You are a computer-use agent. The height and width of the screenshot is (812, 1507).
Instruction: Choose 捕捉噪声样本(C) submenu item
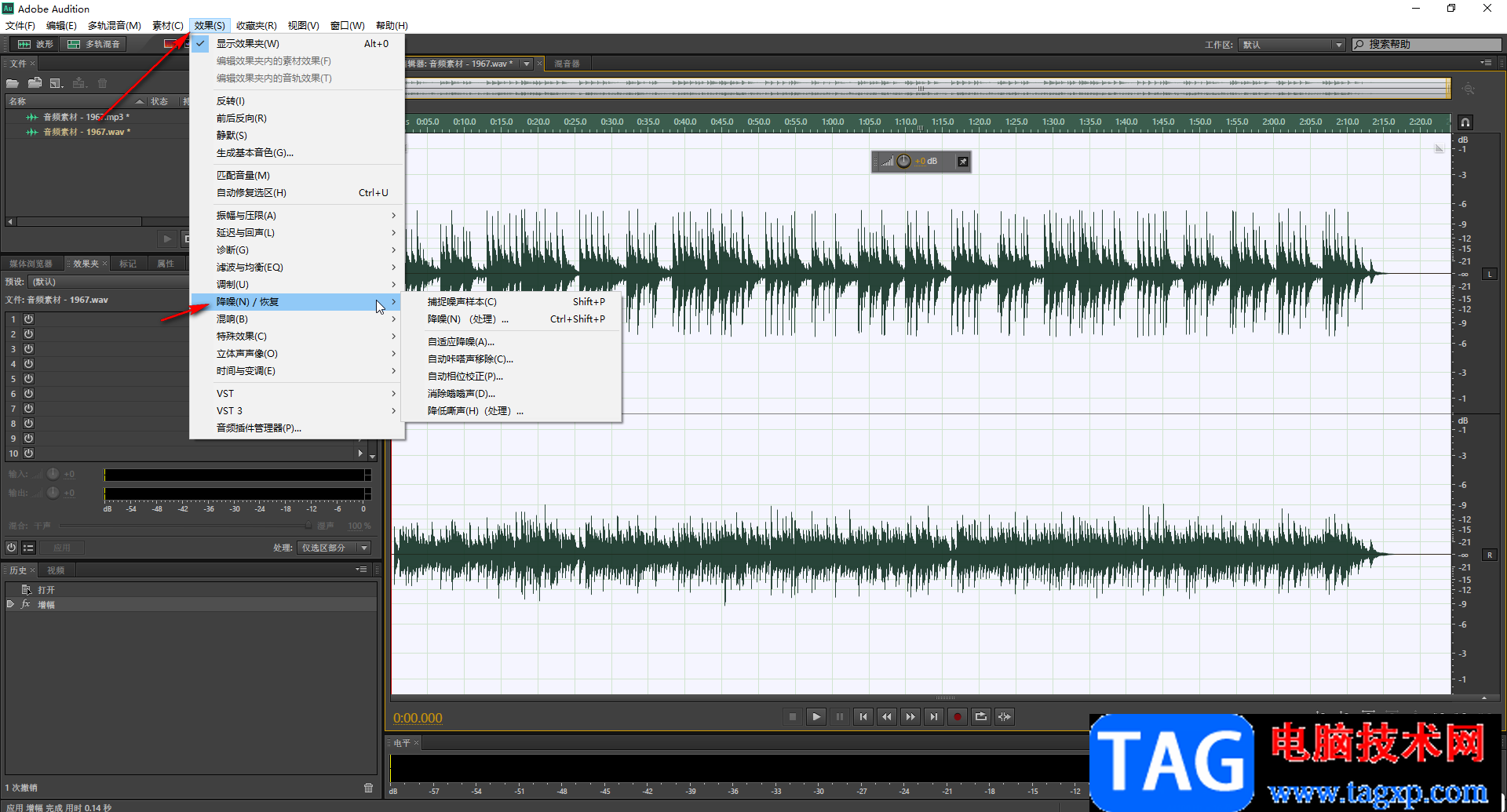[511, 302]
